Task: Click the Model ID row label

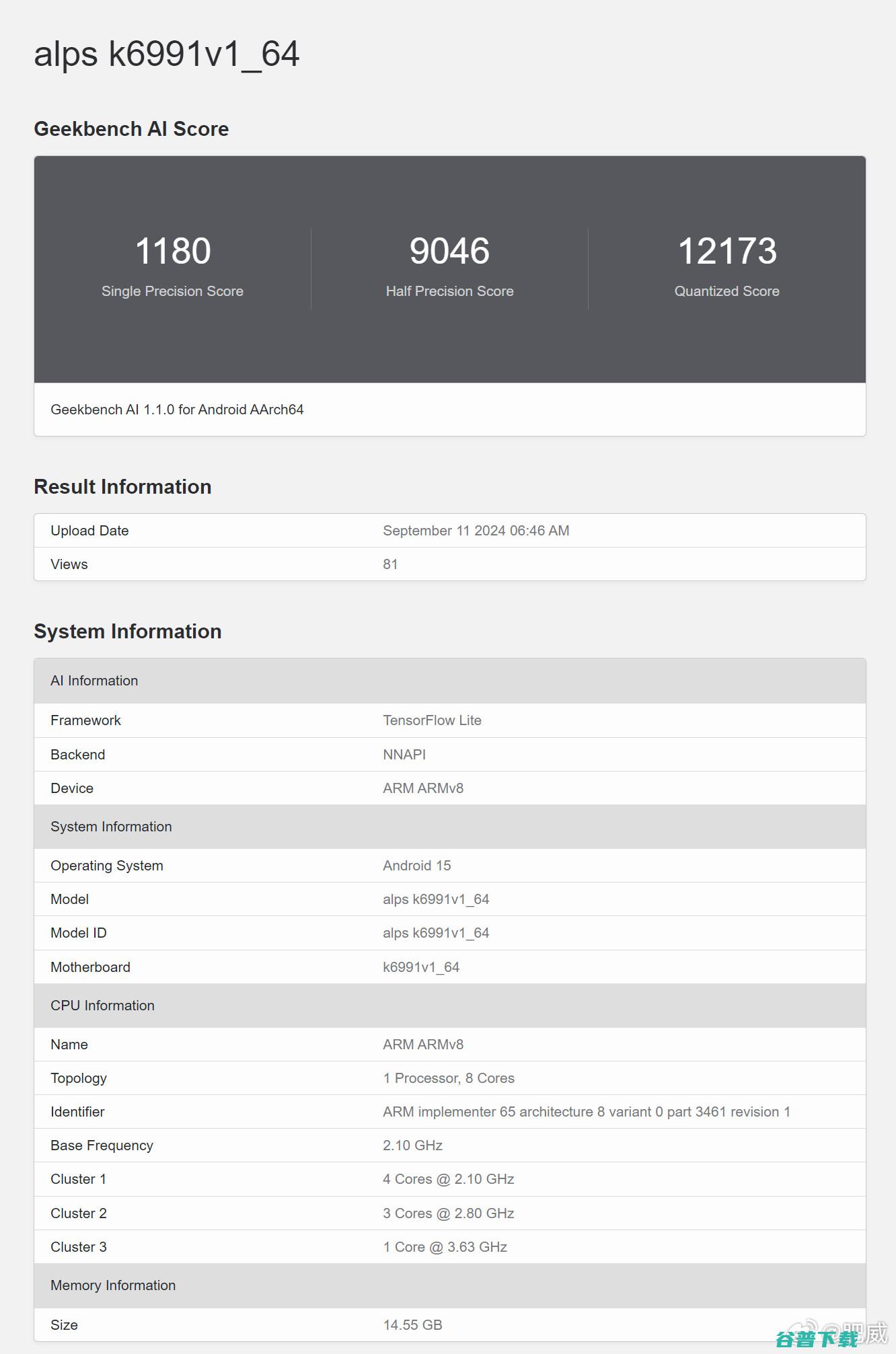Action: 79,933
